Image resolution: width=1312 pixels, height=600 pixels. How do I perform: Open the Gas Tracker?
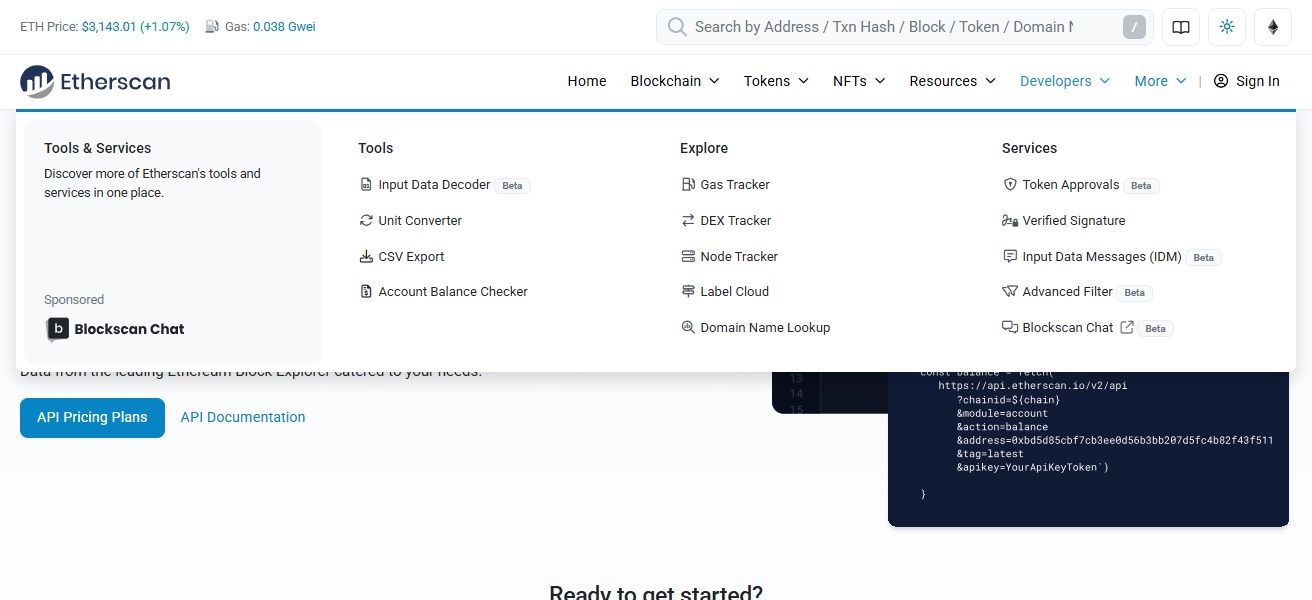coord(734,184)
